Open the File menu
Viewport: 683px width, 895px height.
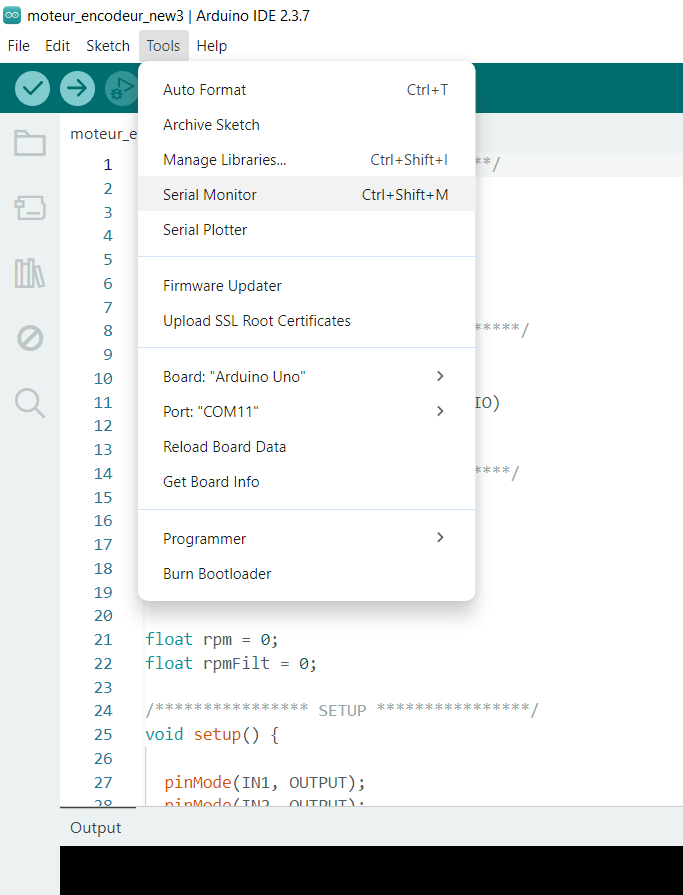(x=18, y=46)
